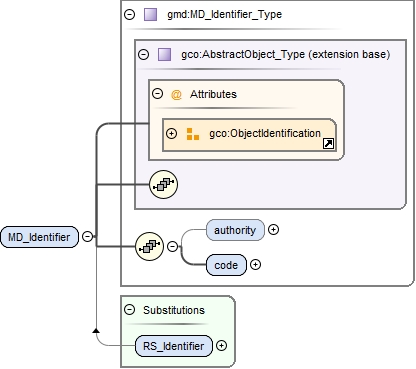This screenshot has width=416, height=369.
Task: Select the code element
Action: (x=226, y=265)
